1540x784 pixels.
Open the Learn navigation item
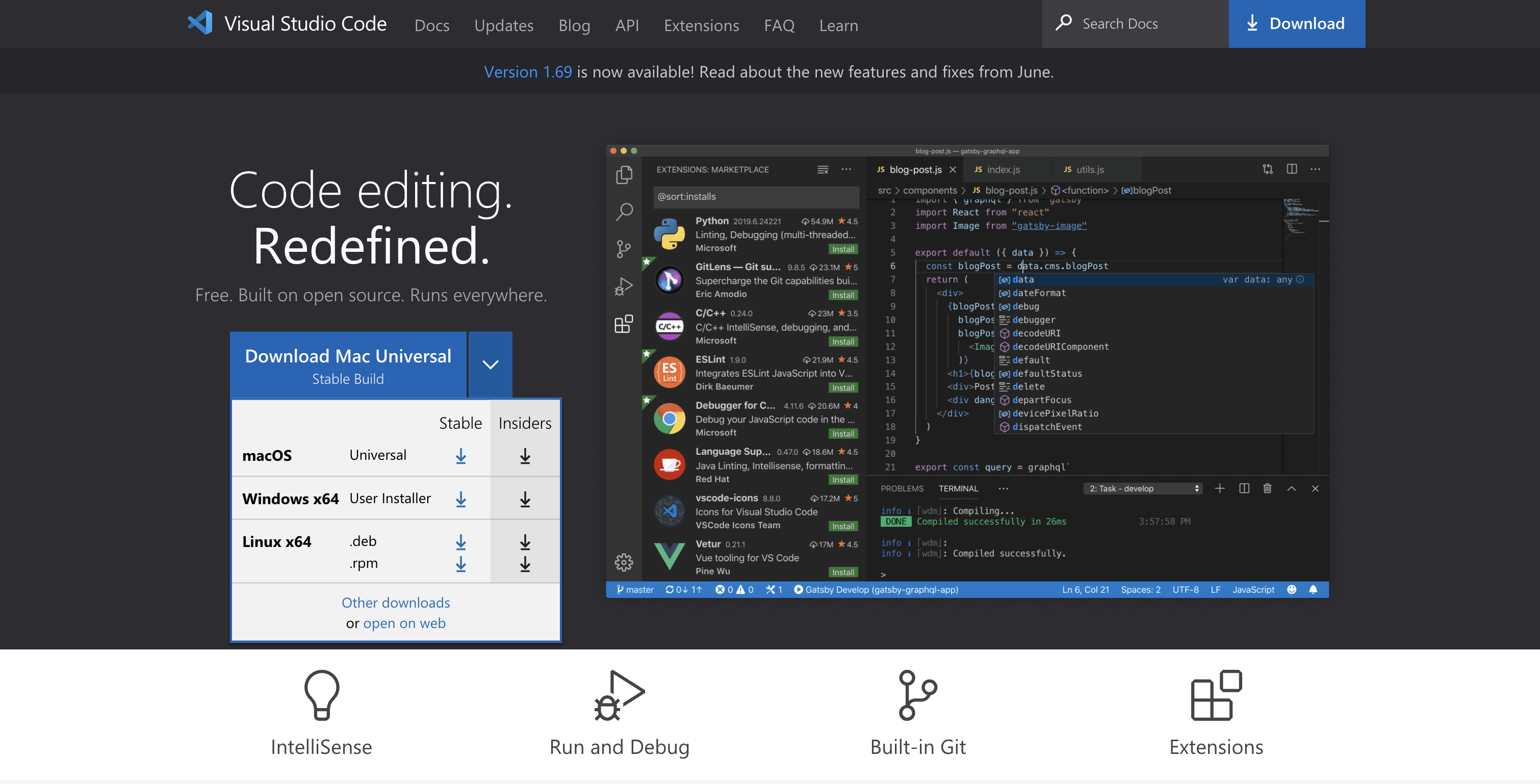pos(838,25)
